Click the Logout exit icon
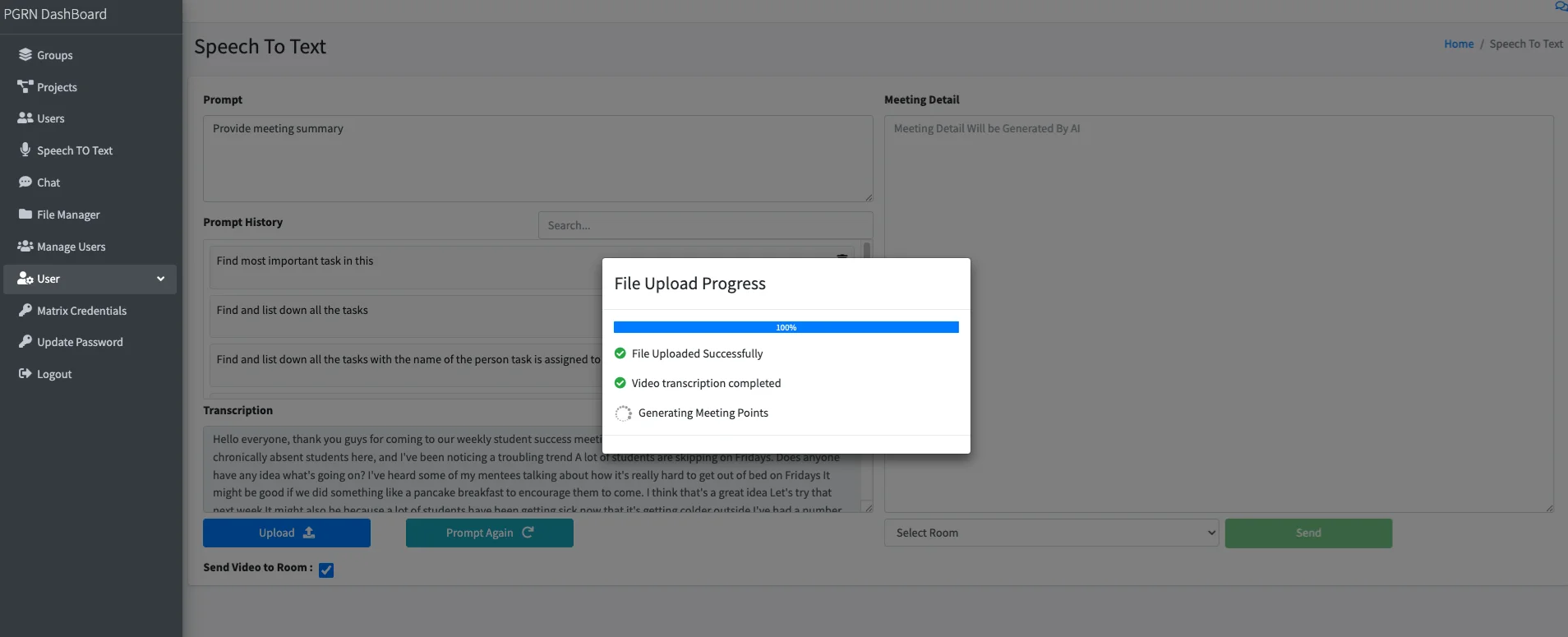1568x637 pixels. coord(25,374)
